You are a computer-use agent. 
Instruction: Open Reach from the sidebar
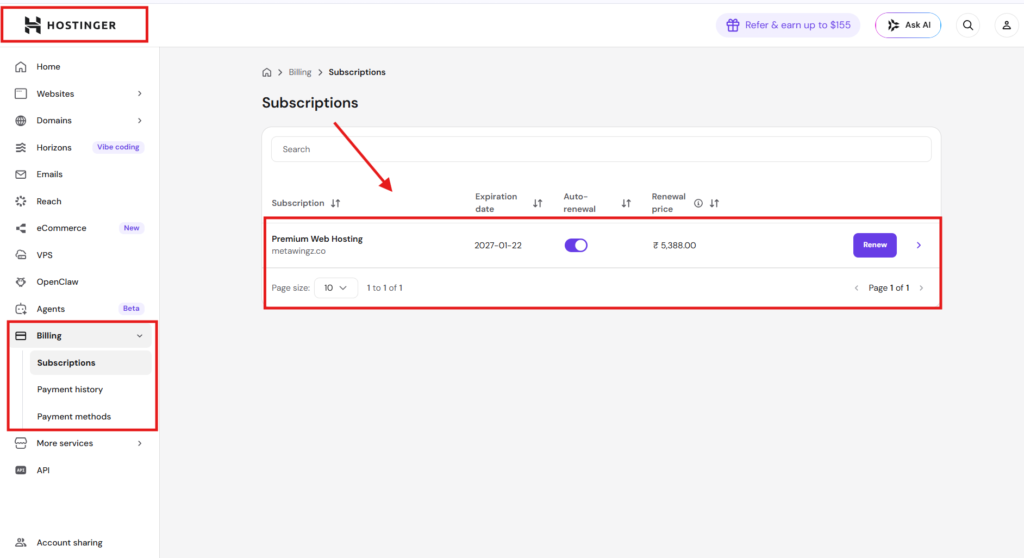pos(49,201)
